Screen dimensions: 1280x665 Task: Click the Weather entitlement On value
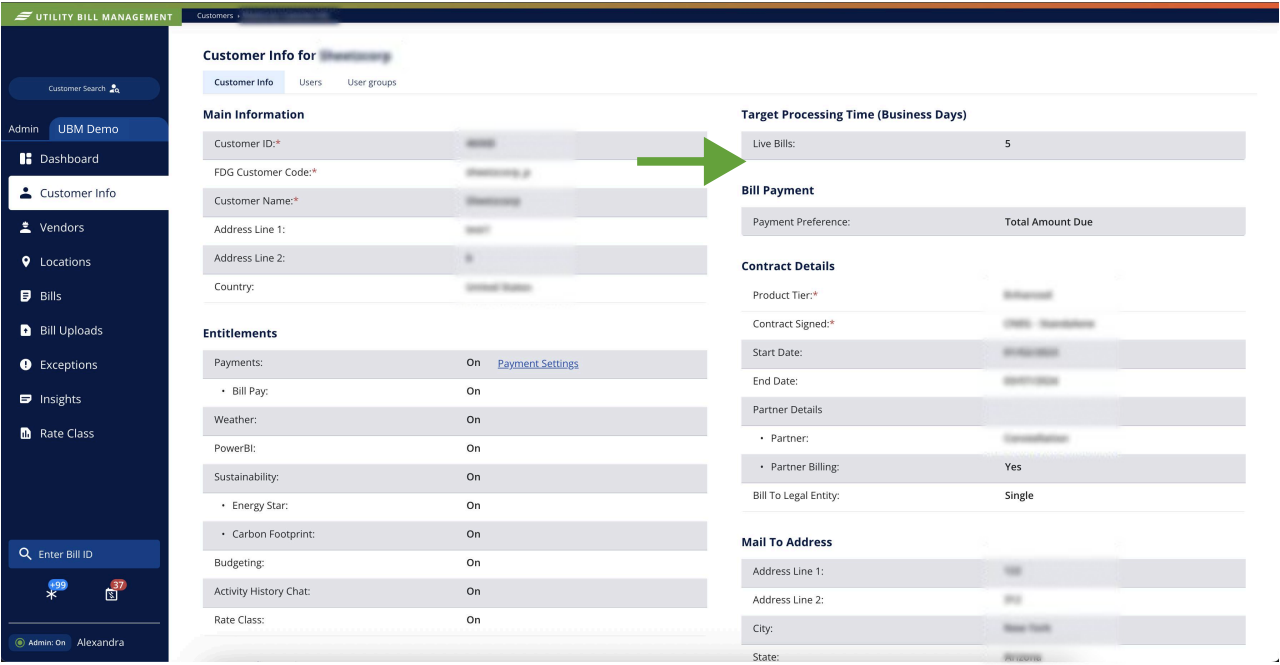(x=474, y=420)
